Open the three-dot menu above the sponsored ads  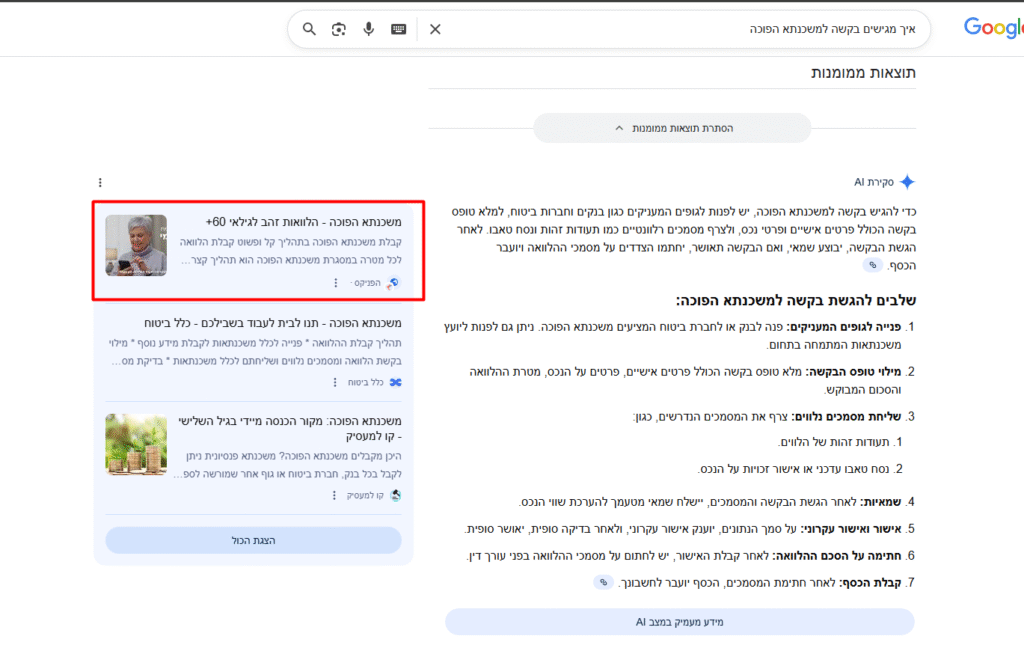pos(100,182)
